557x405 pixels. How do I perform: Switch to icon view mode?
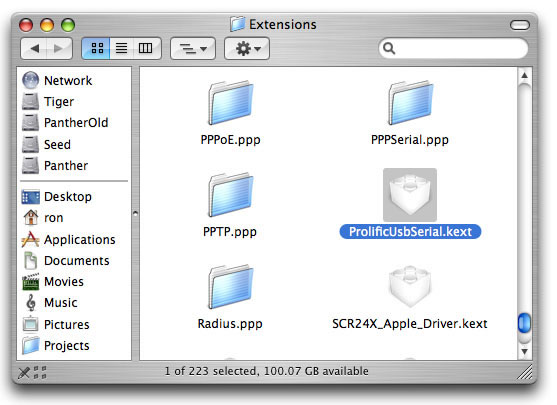point(96,48)
